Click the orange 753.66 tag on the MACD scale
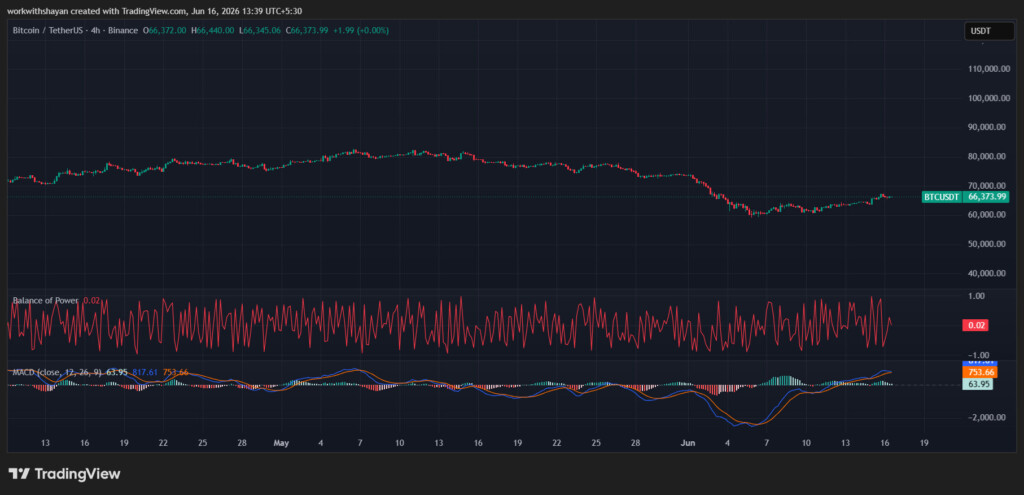The width and height of the screenshot is (1024, 495). [x=980, y=372]
